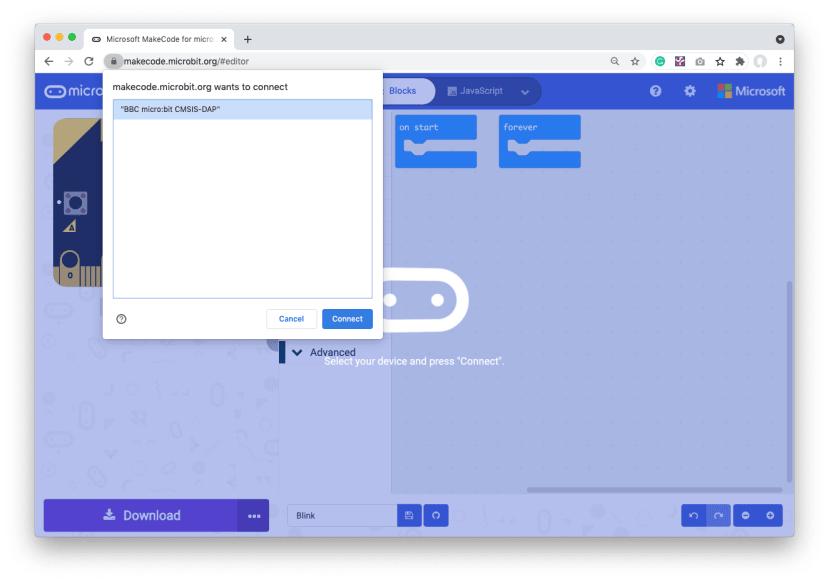Switch to the JavaScript editor tab
This screenshot has height=583, width=829.
[475, 91]
